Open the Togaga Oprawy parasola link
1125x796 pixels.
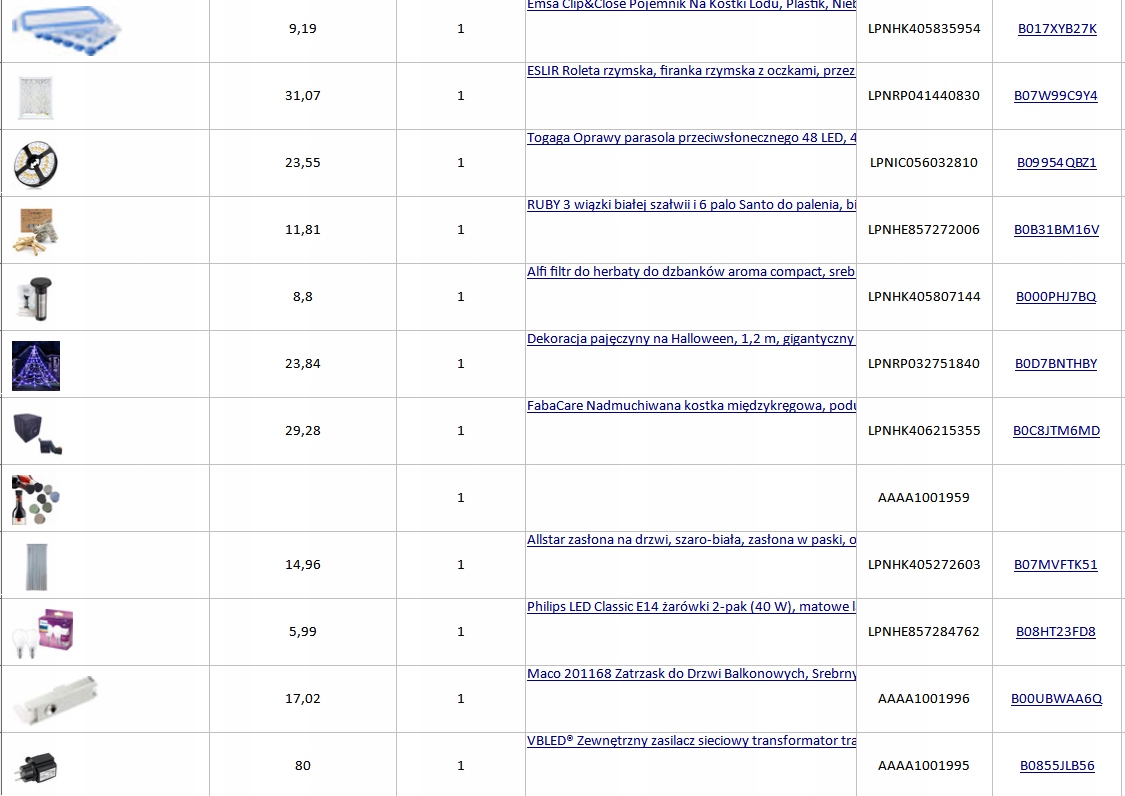tap(690, 138)
